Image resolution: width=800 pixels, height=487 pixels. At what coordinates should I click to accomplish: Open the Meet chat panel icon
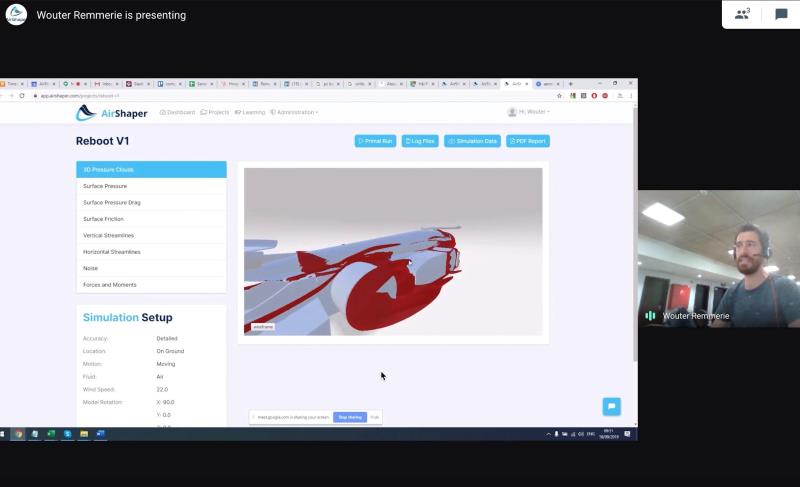(x=781, y=14)
